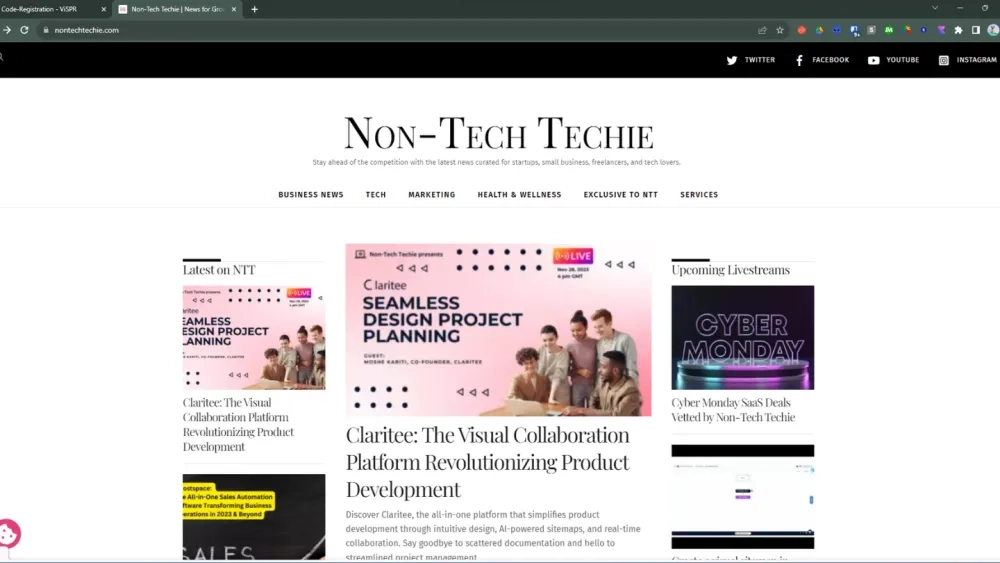Open the purple ribbon extension icon
1000x563 pixels.
941,30
